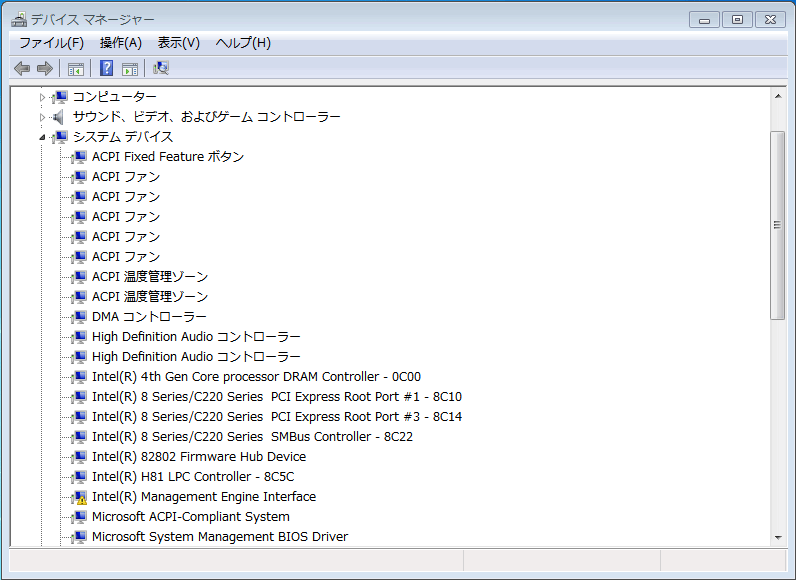This screenshot has width=796, height=580.
Task: Click the vertical scrollbar thumb
Action: click(778, 225)
